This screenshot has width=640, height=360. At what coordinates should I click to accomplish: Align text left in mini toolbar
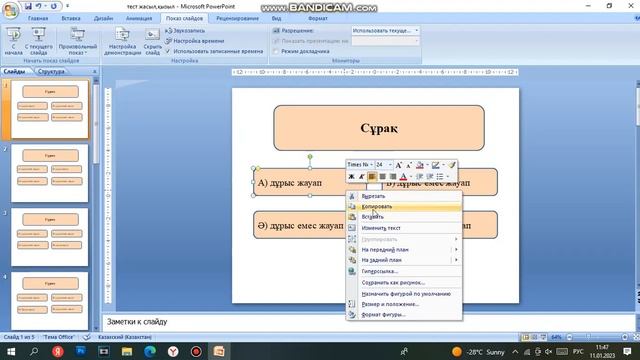coord(372,176)
